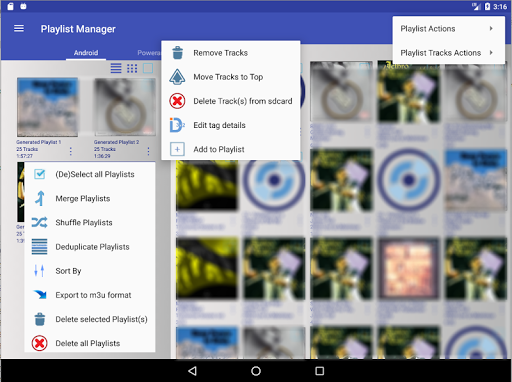The height and width of the screenshot is (382, 512).
Task: Click the Move Tracks to Top arrow icon
Action: click(177, 77)
